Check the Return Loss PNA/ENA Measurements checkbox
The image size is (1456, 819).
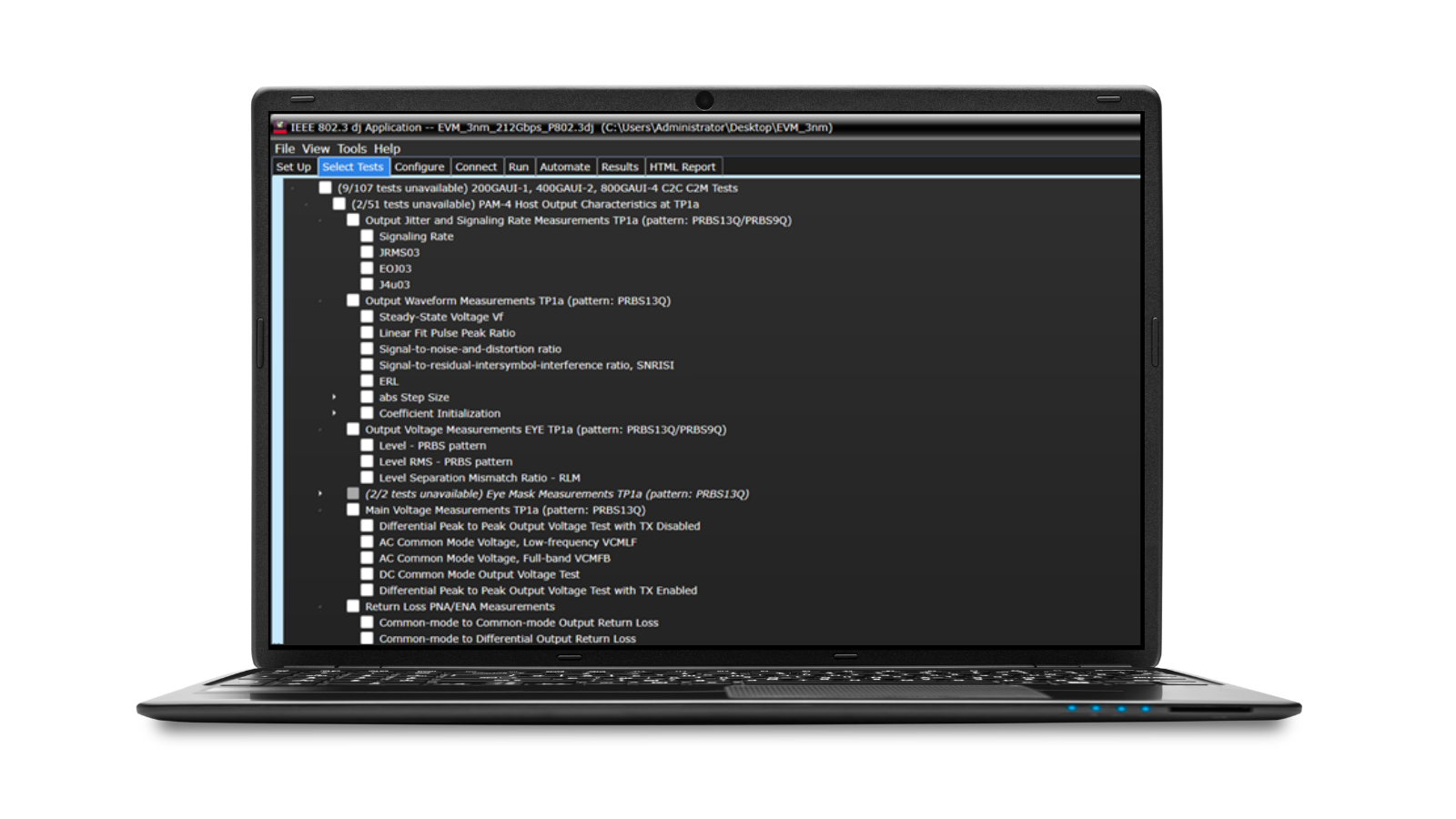click(353, 606)
